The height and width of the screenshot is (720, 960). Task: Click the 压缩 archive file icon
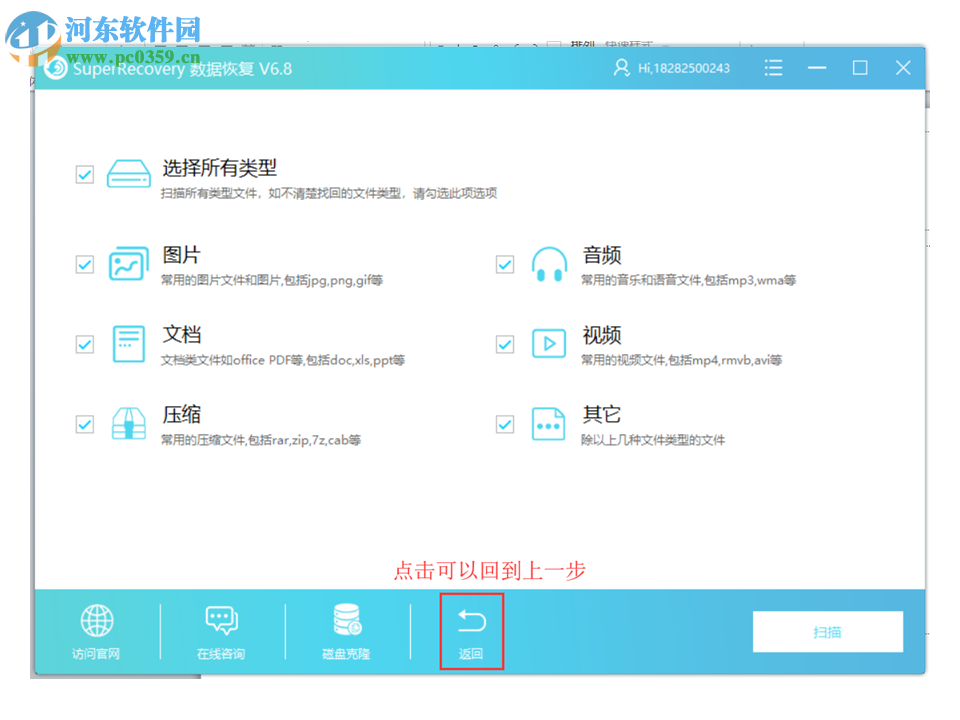(128, 424)
